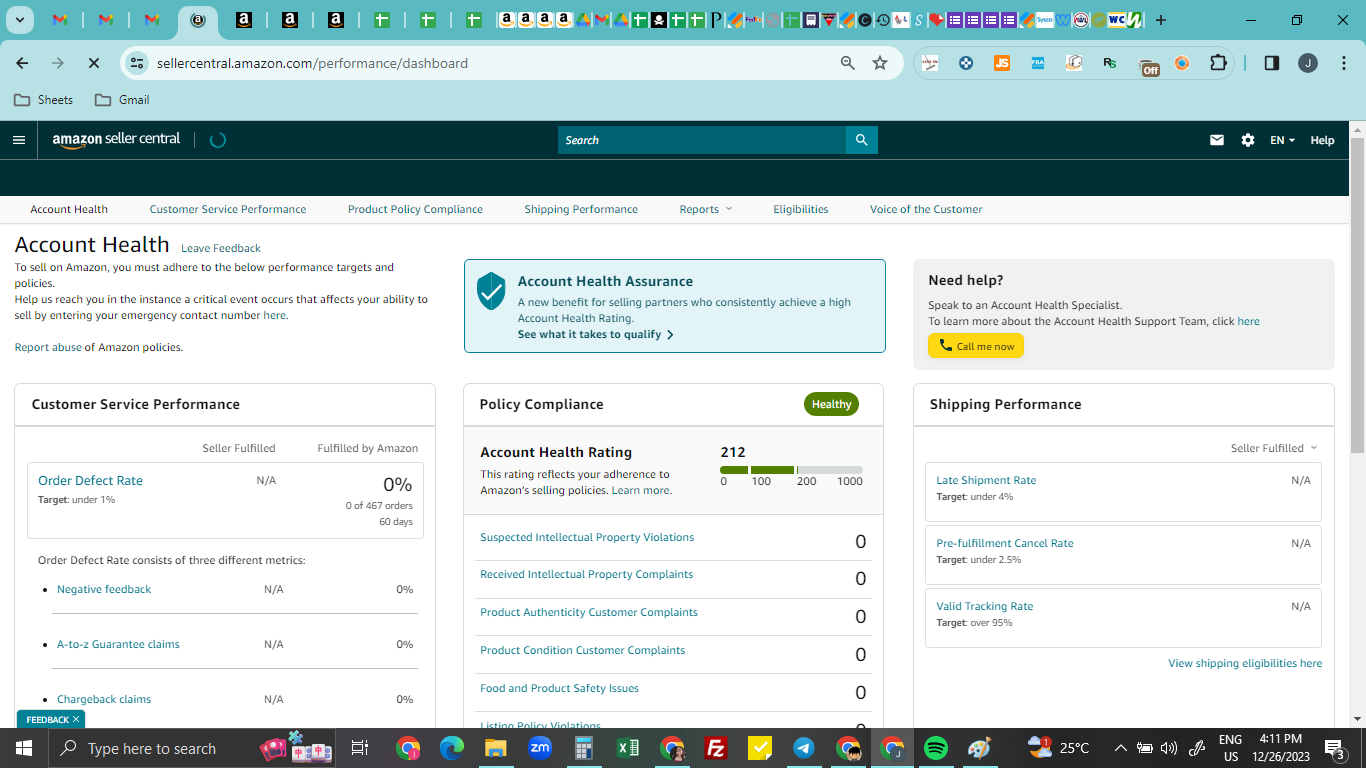The width and height of the screenshot is (1366, 768).
Task: Expand See what it takes to qualify
Action: coord(595,334)
